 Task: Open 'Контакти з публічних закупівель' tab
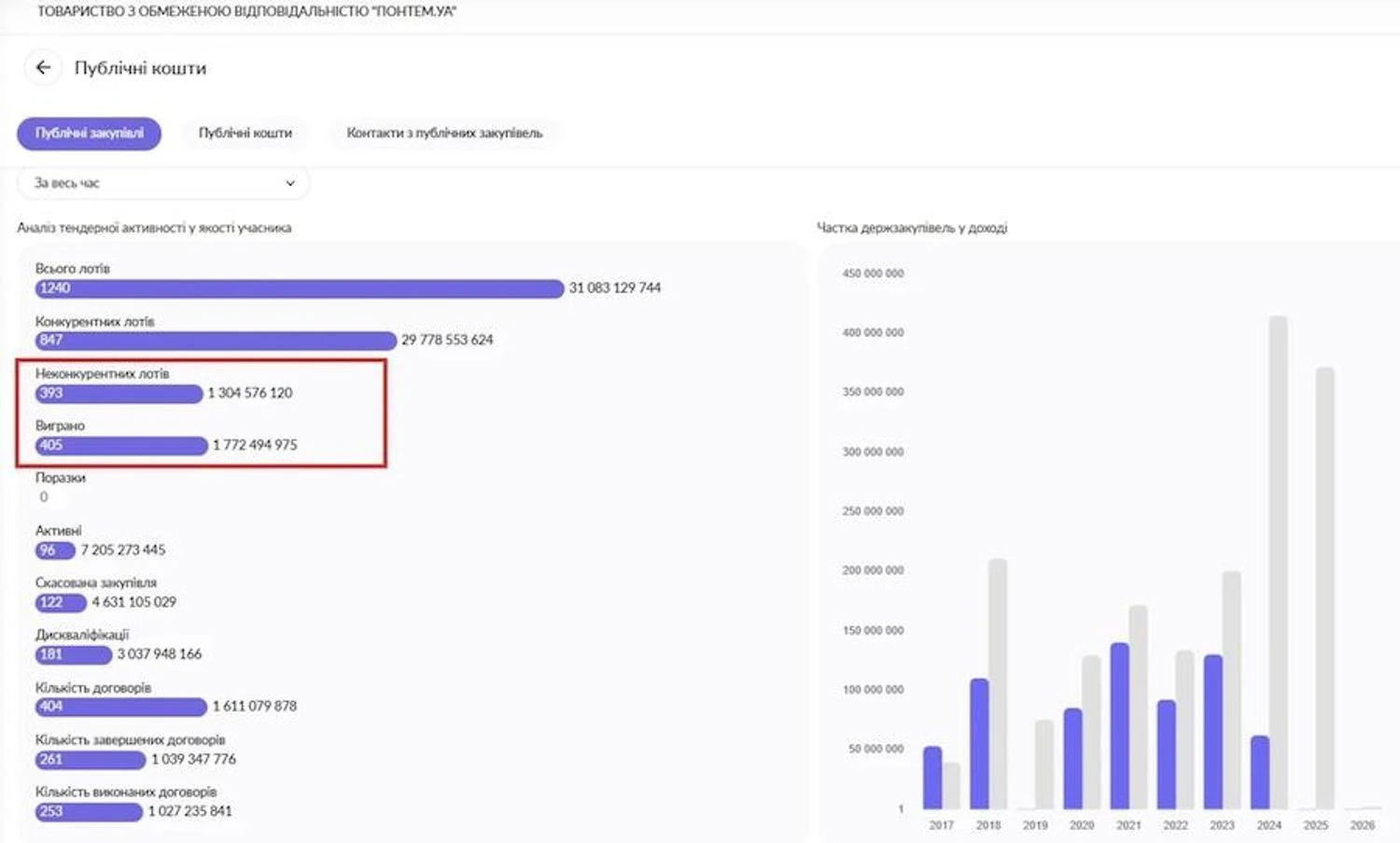point(444,133)
